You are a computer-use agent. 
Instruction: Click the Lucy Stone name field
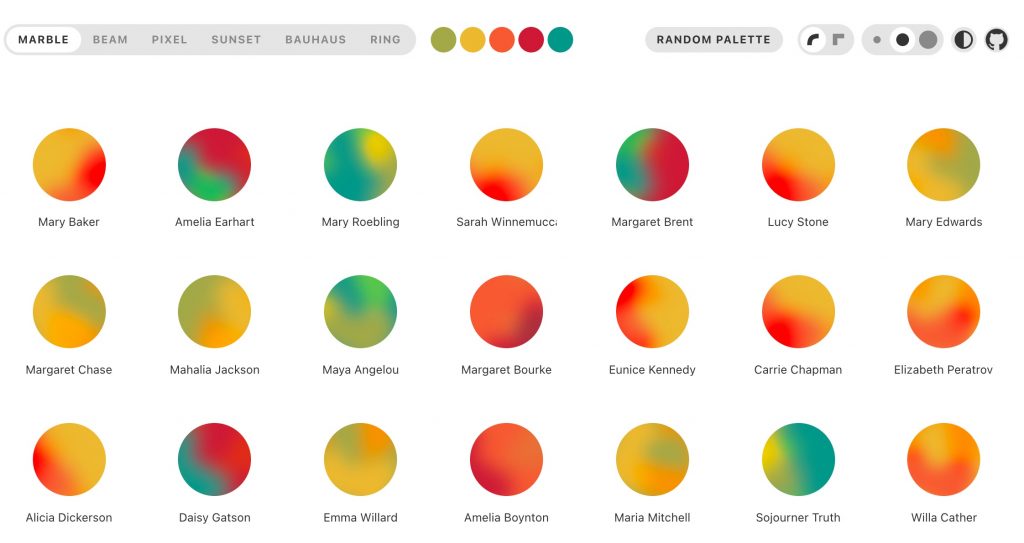798,222
